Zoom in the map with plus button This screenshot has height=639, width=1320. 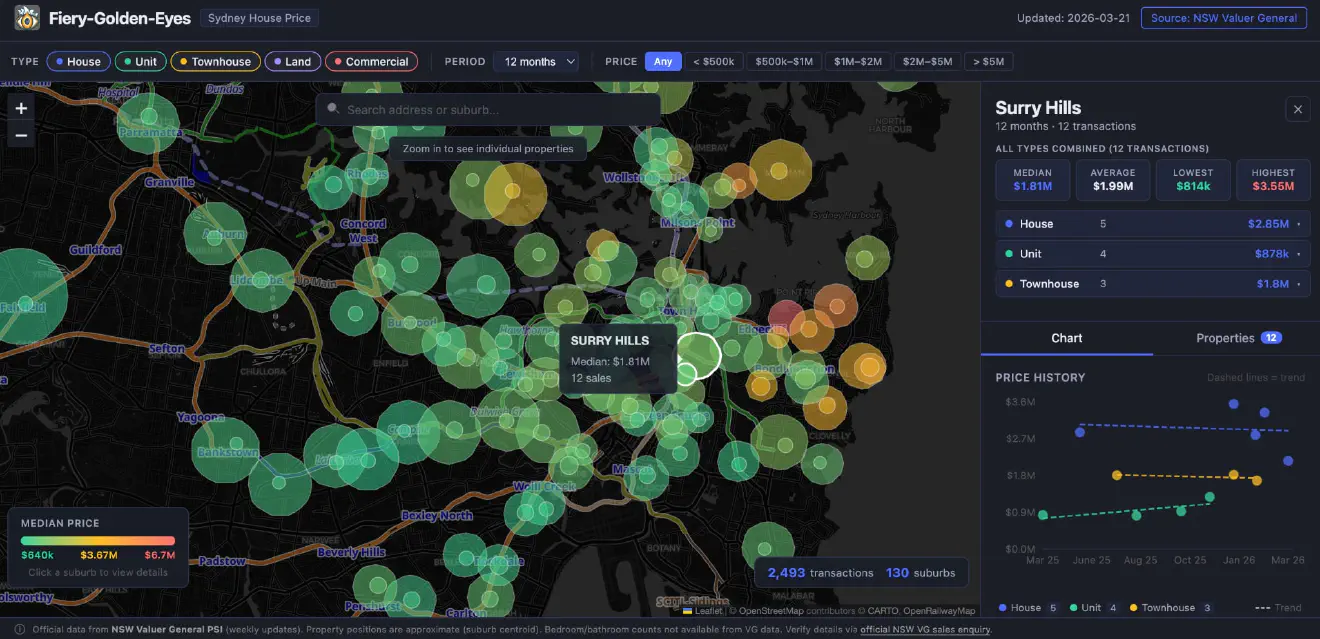coord(21,108)
